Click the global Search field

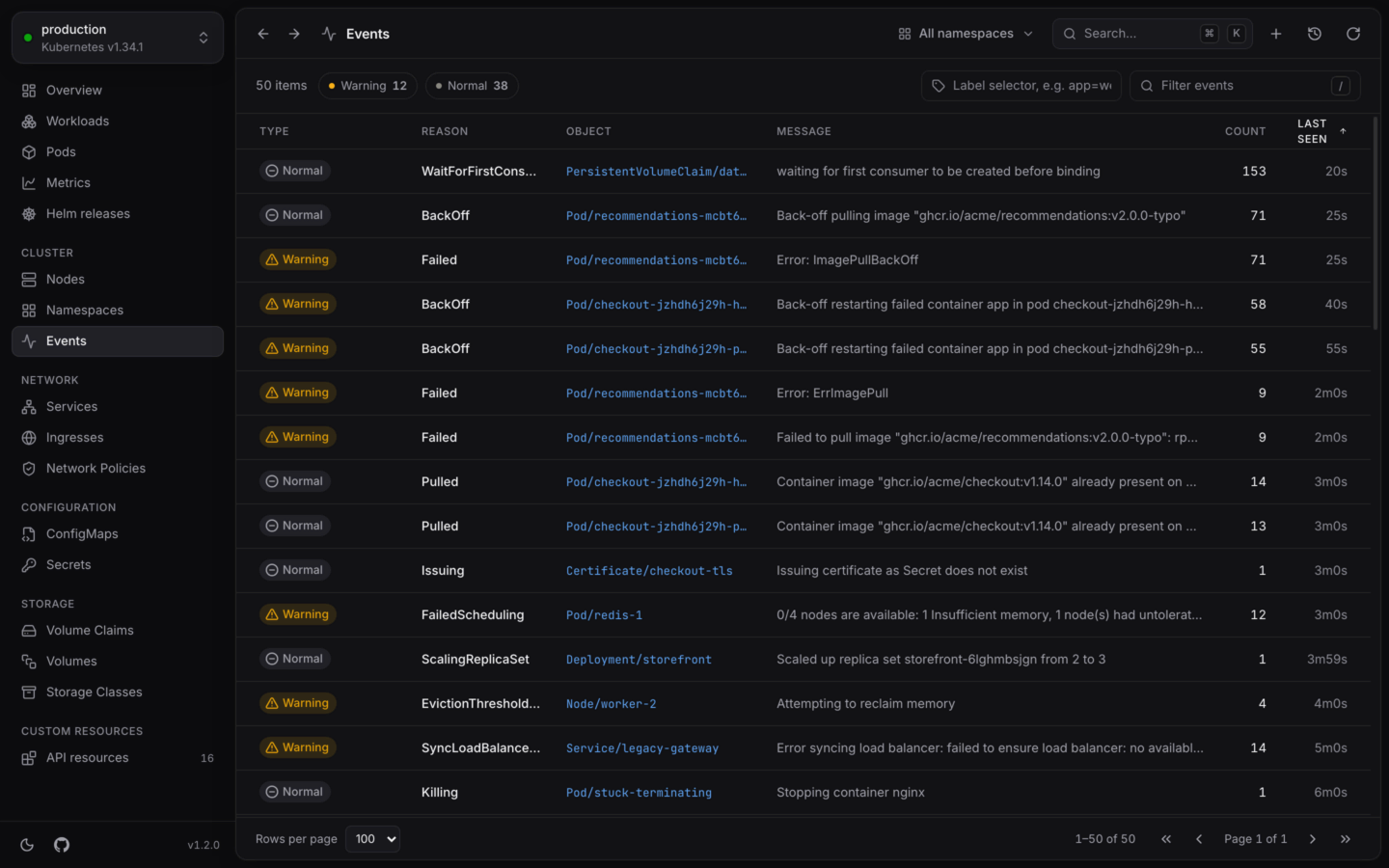(1153, 34)
